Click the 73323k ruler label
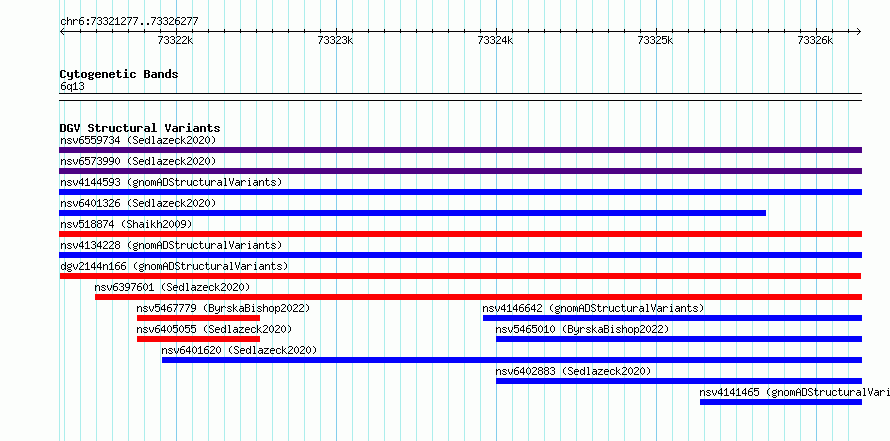The height and width of the screenshot is (441, 890). tap(335, 40)
